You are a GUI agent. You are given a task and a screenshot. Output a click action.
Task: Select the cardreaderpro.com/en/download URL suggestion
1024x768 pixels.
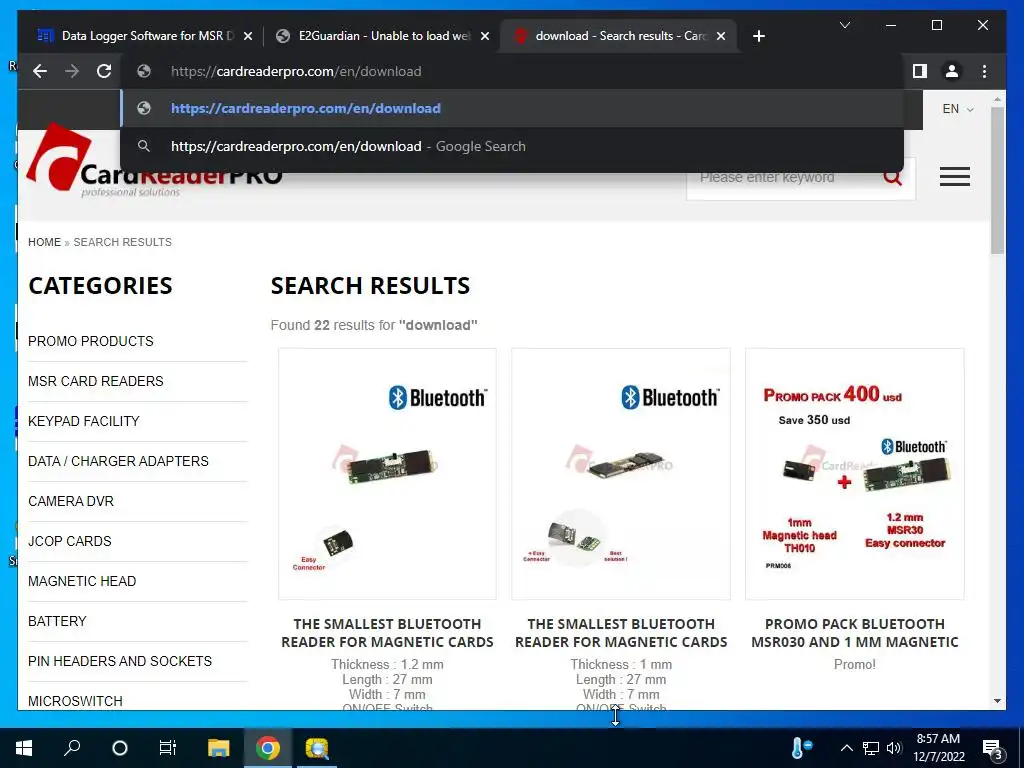[512, 108]
